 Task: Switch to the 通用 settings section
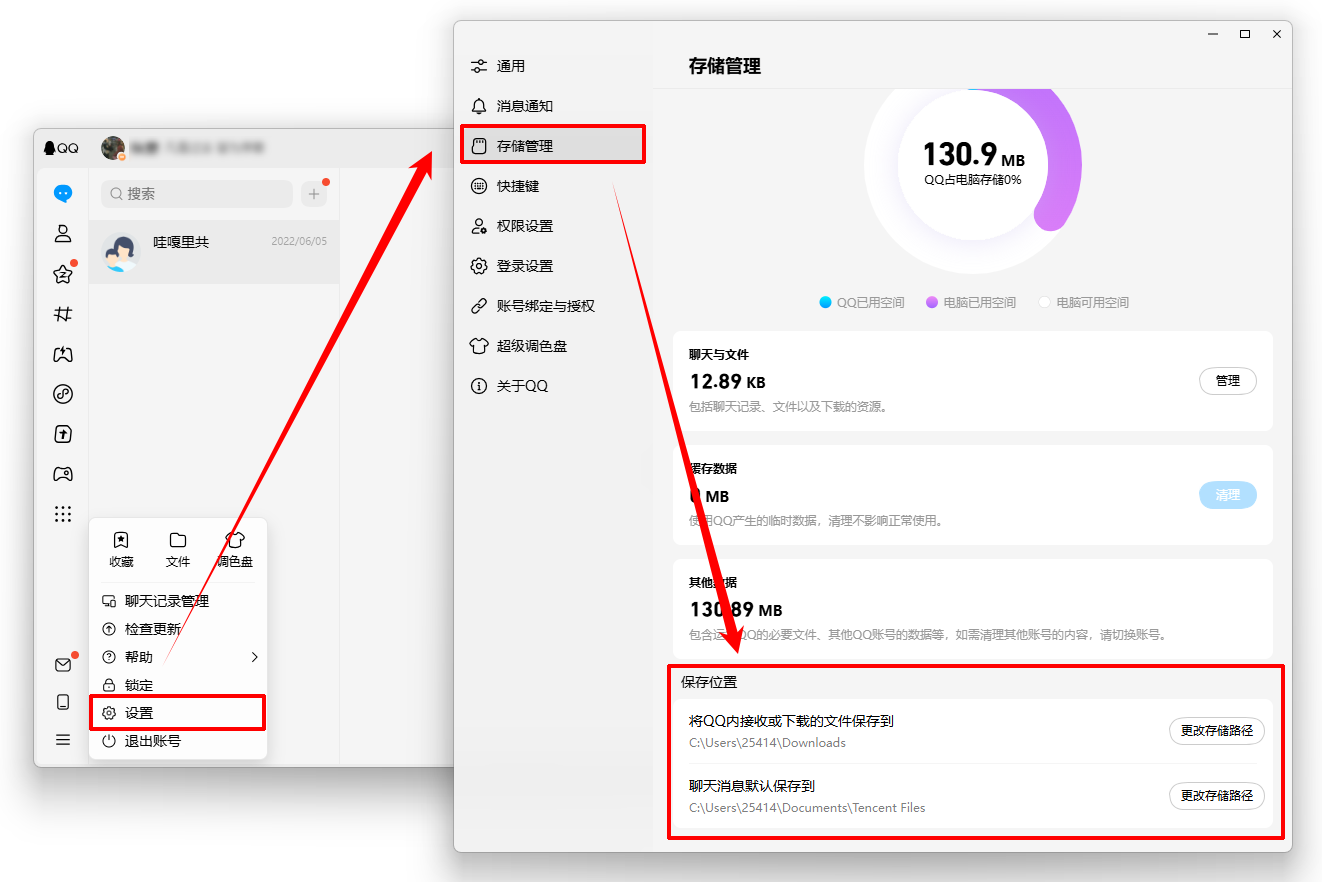[x=553, y=66]
